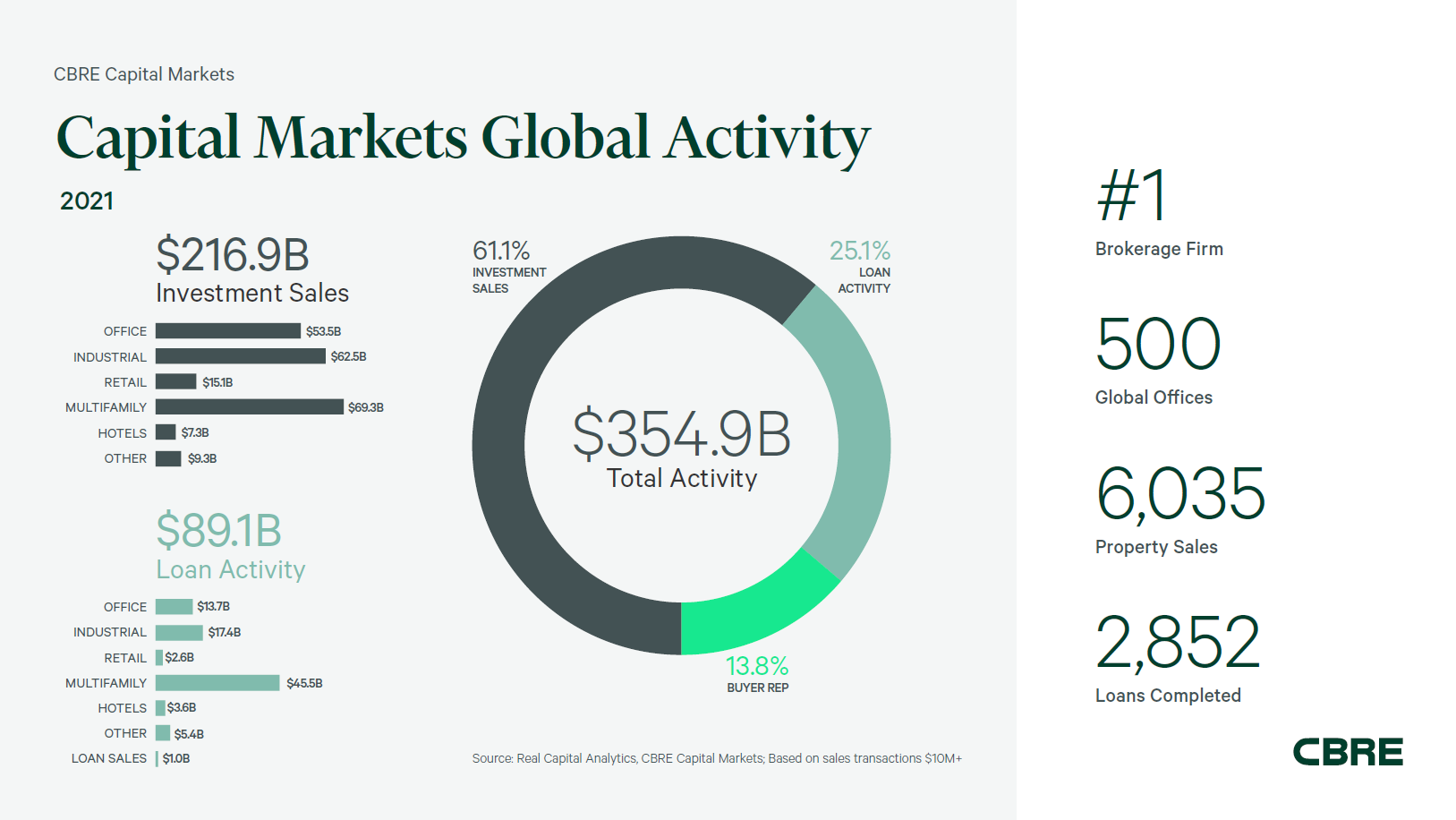The height and width of the screenshot is (820, 1456).
Task: Select the '$62.5B' value label
Action: point(348,356)
